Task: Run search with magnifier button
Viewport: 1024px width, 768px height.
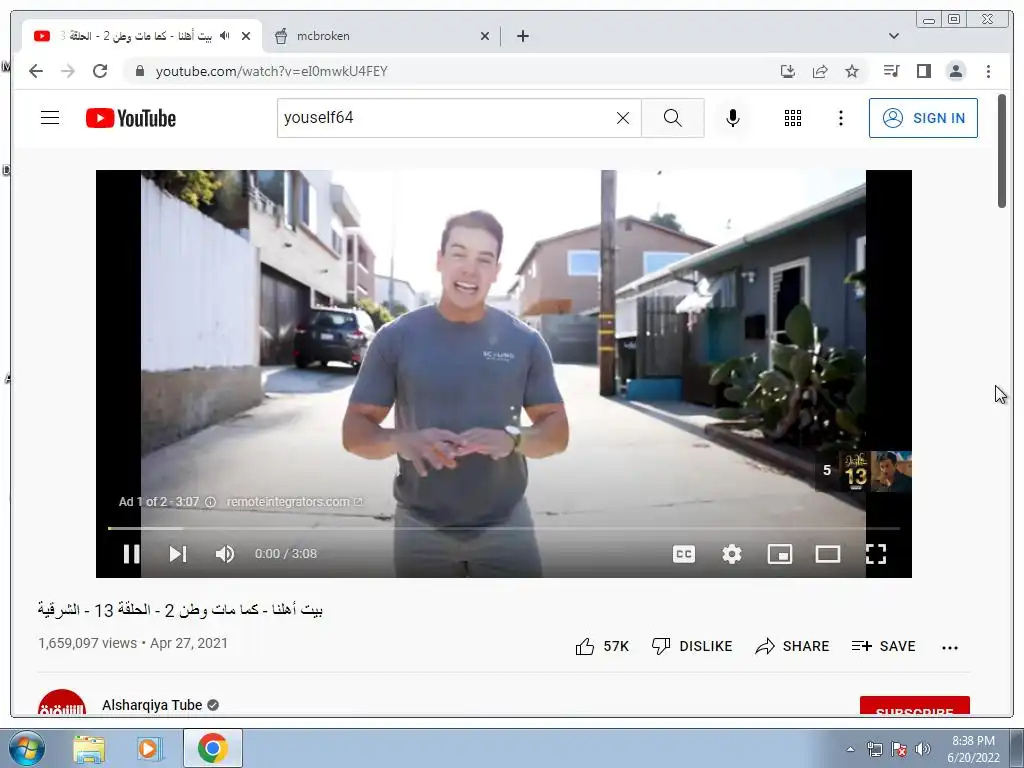Action: [x=673, y=118]
